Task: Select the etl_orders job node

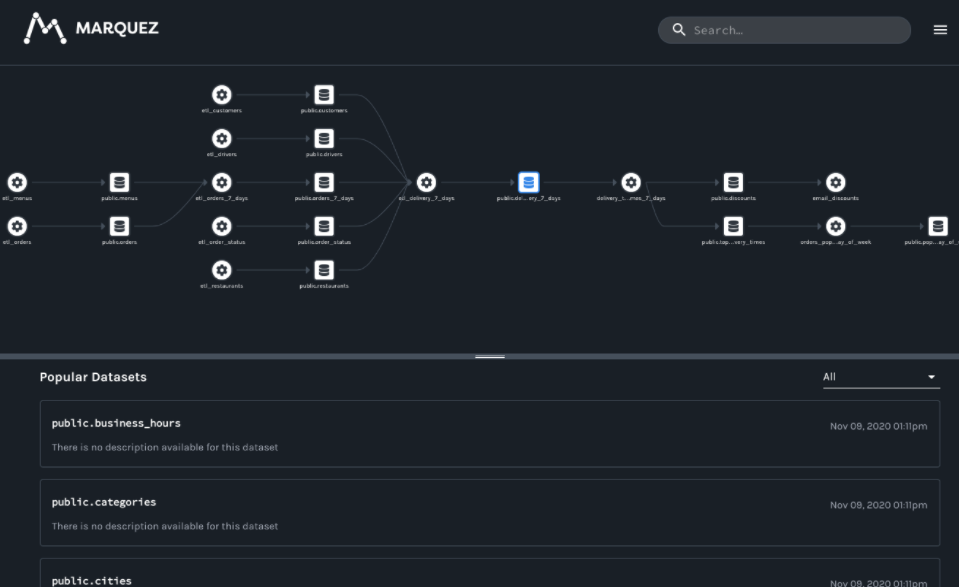Action: (x=17, y=226)
